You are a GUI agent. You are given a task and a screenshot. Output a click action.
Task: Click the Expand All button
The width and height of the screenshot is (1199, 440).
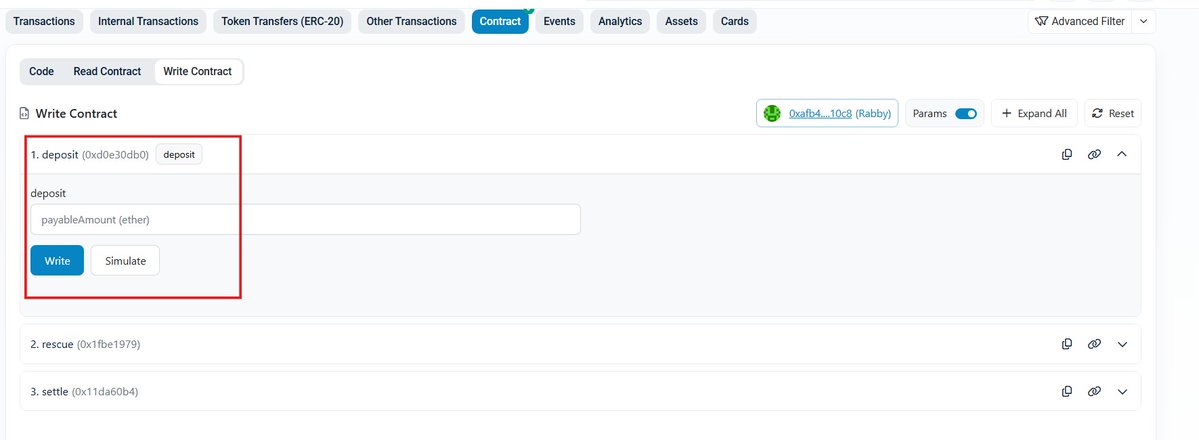1035,113
